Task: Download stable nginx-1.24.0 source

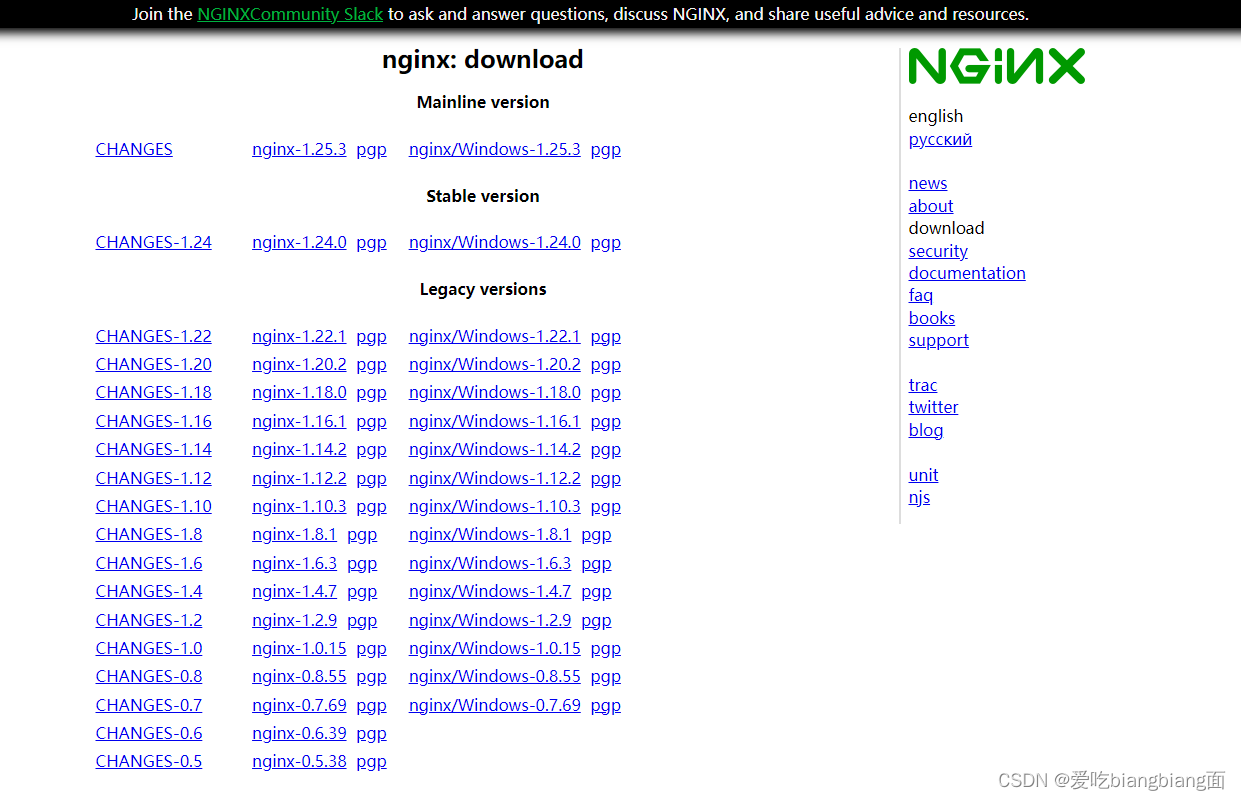Action: pos(299,242)
